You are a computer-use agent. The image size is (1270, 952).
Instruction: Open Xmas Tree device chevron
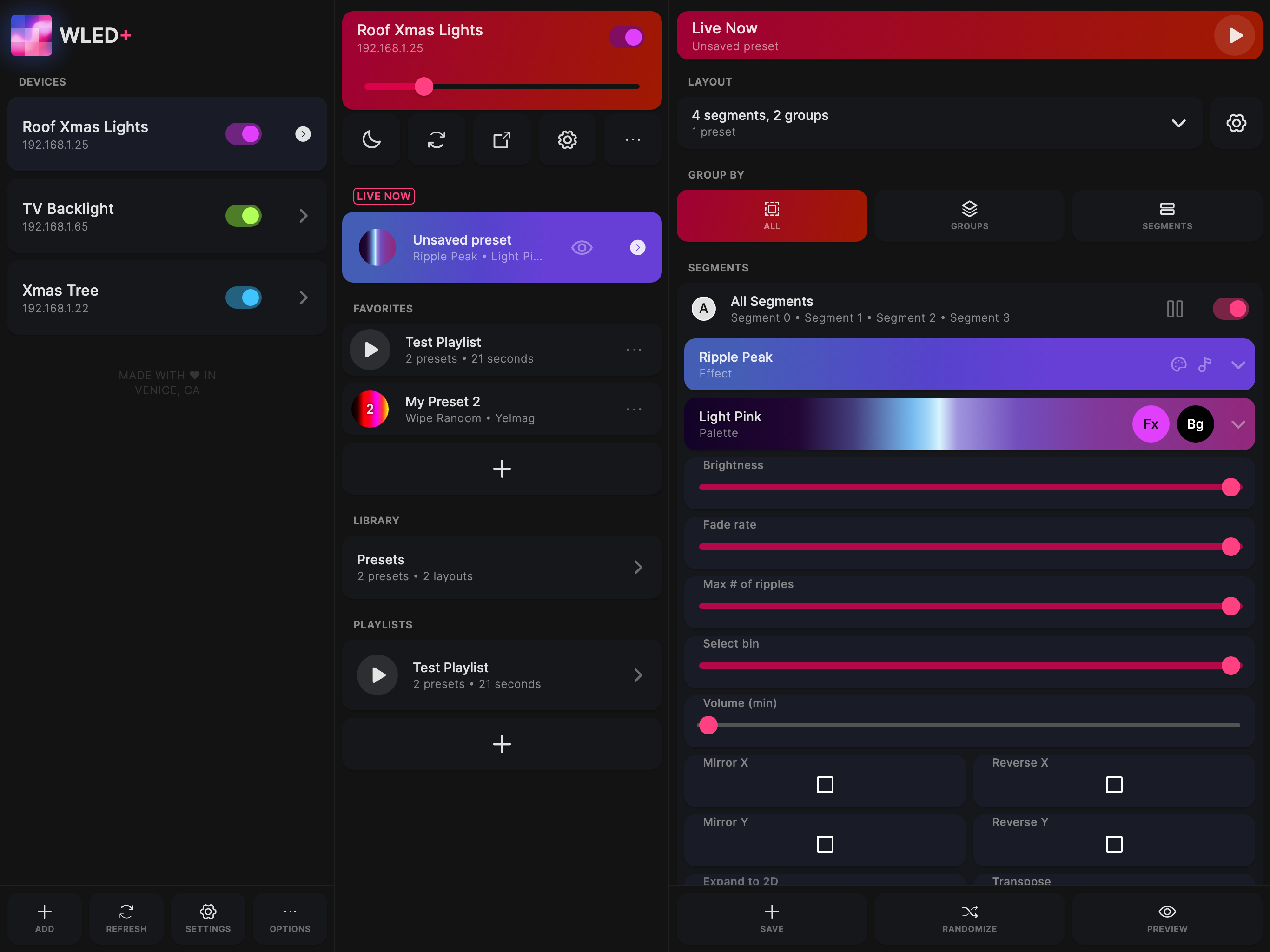tap(303, 297)
